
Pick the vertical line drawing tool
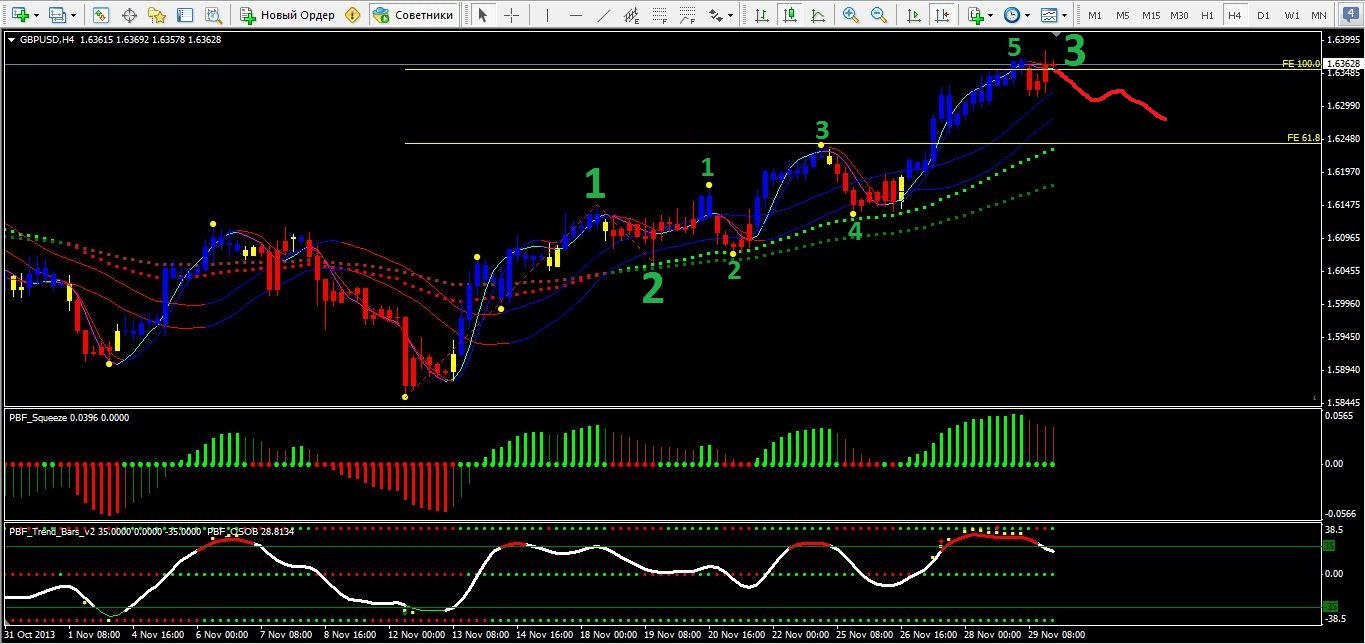pos(546,15)
